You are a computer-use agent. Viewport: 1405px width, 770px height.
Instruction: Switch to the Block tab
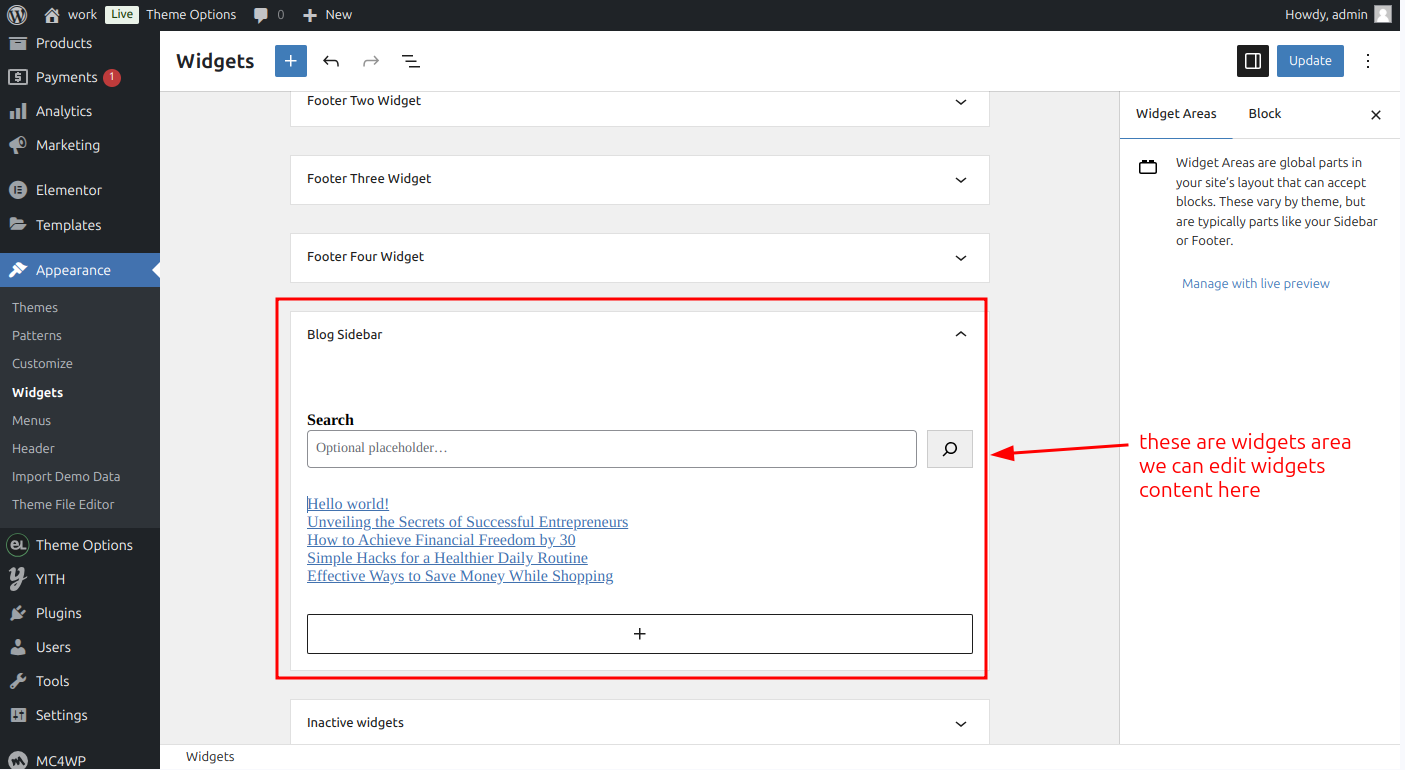click(1265, 114)
